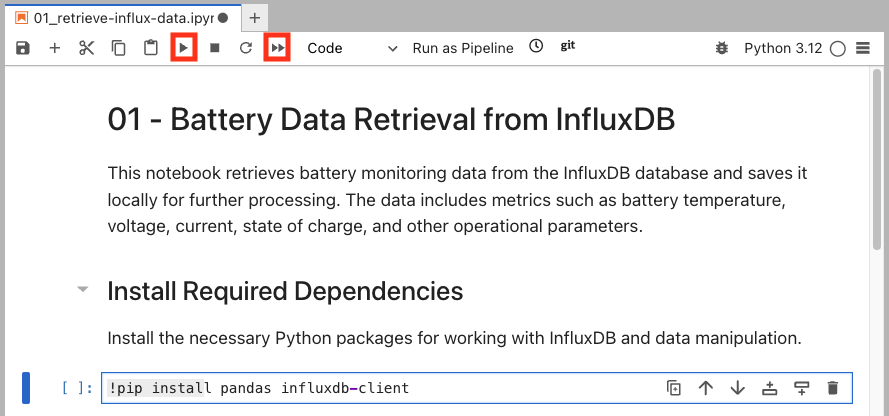
Task: Delete the cell using trash icon
Action: pyautogui.click(x=832, y=388)
